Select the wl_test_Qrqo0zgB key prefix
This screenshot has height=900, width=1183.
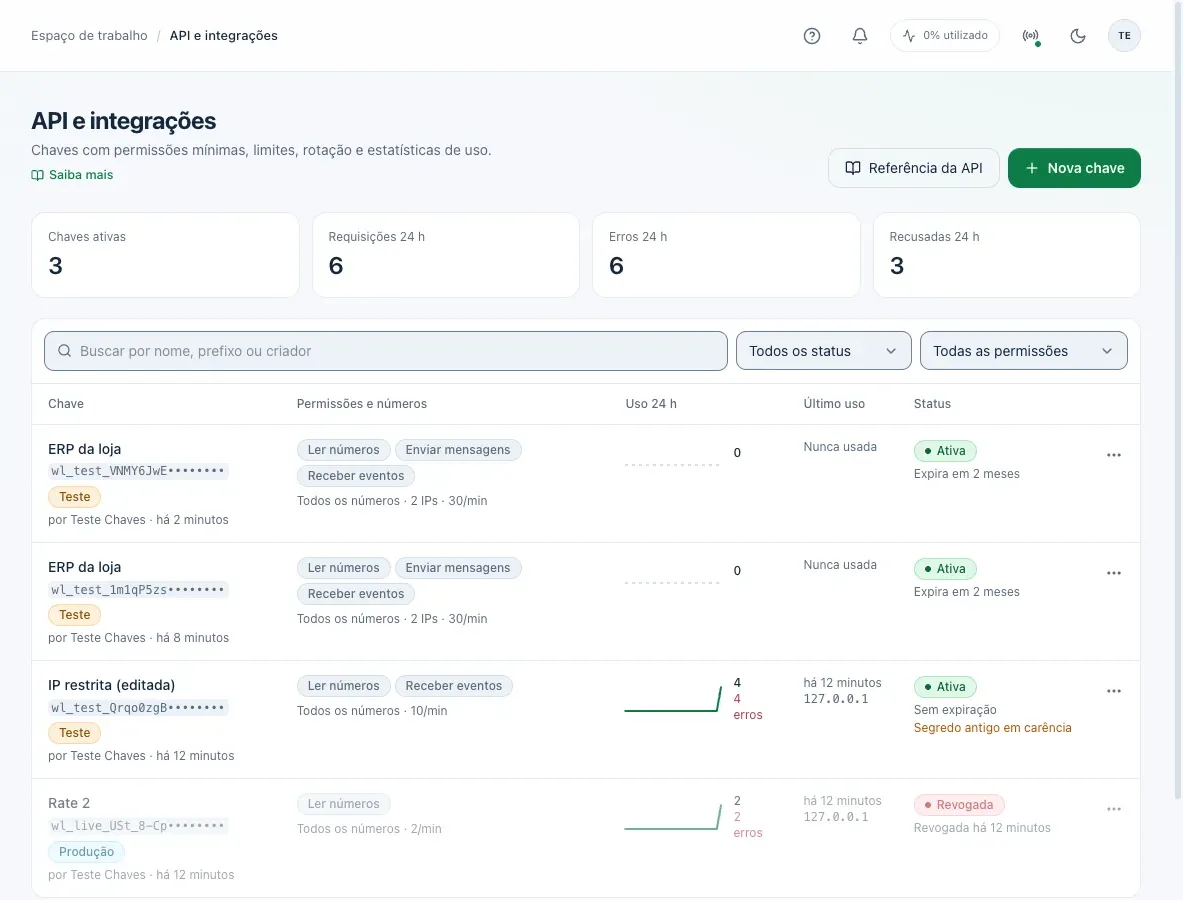pyautogui.click(x=138, y=708)
